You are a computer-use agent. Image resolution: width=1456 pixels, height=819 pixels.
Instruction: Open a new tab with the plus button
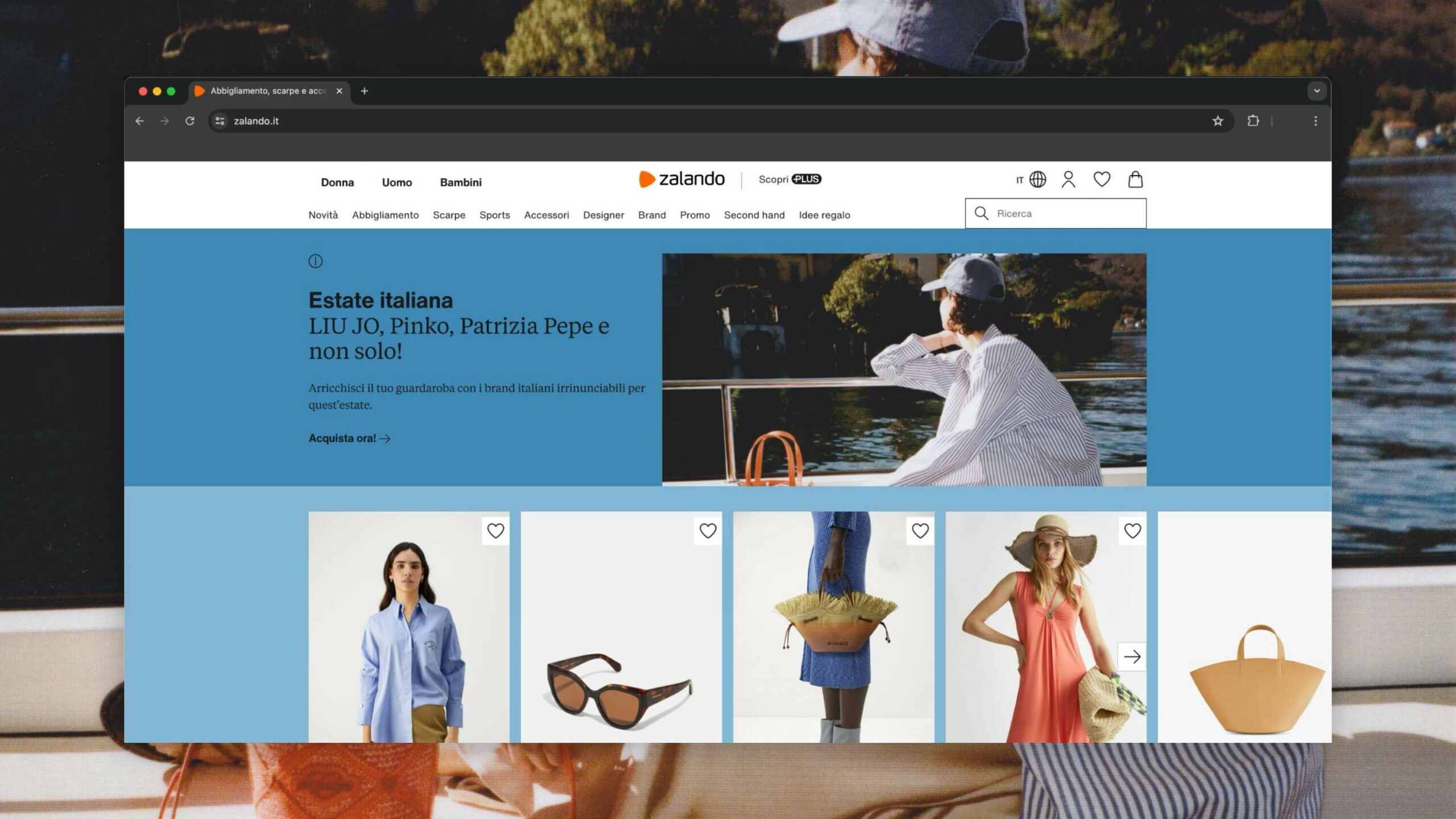pyautogui.click(x=365, y=91)
